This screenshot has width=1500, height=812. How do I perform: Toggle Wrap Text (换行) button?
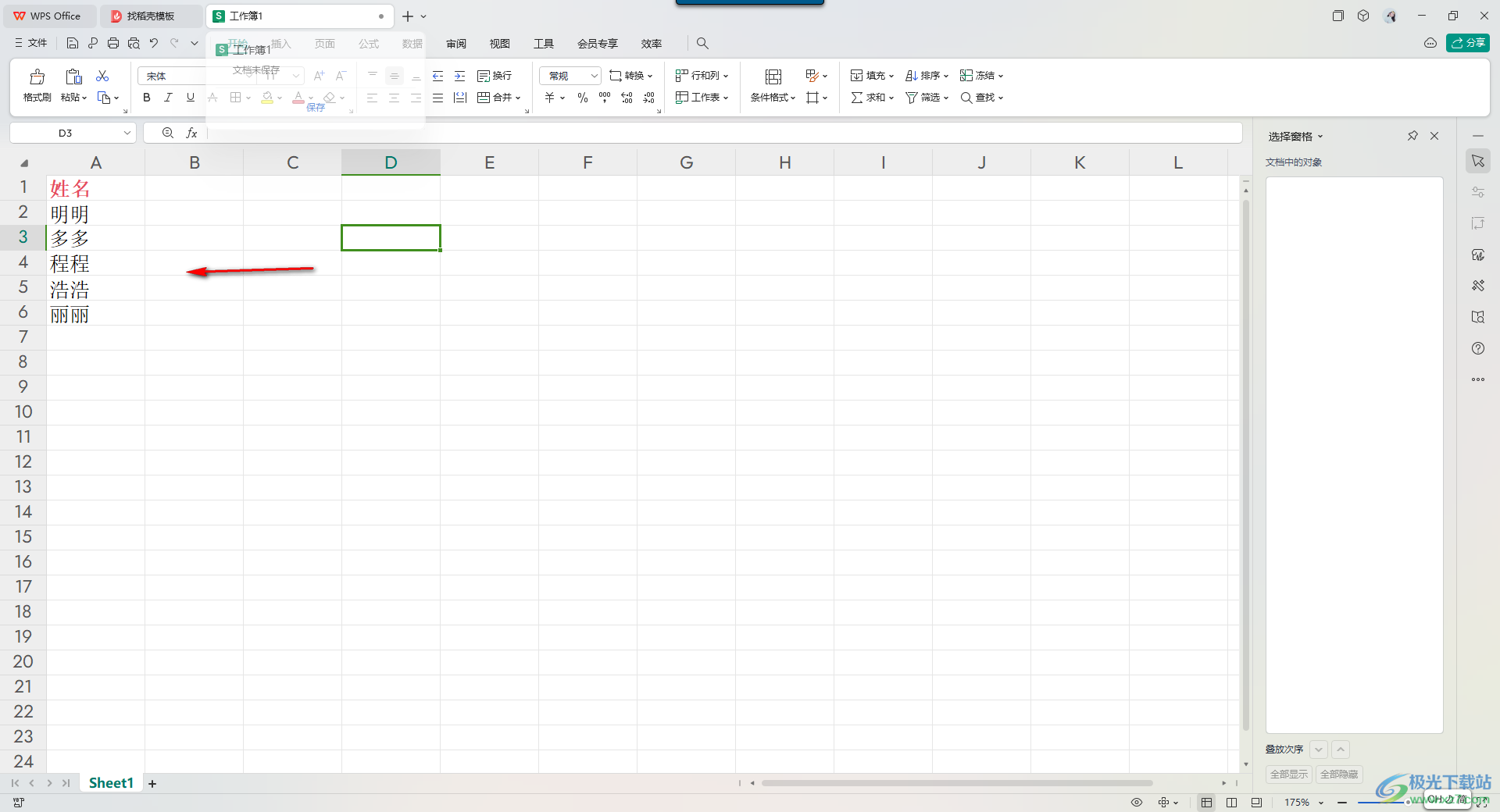pos(495,76)
